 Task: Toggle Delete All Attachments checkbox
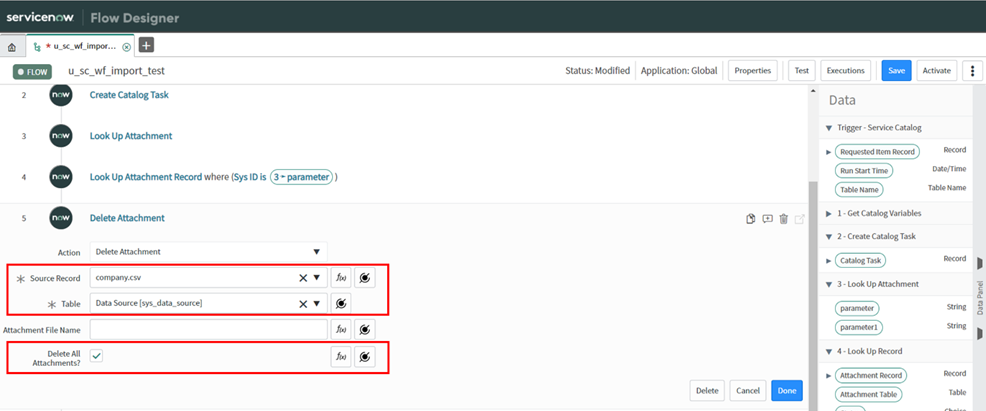97,356
